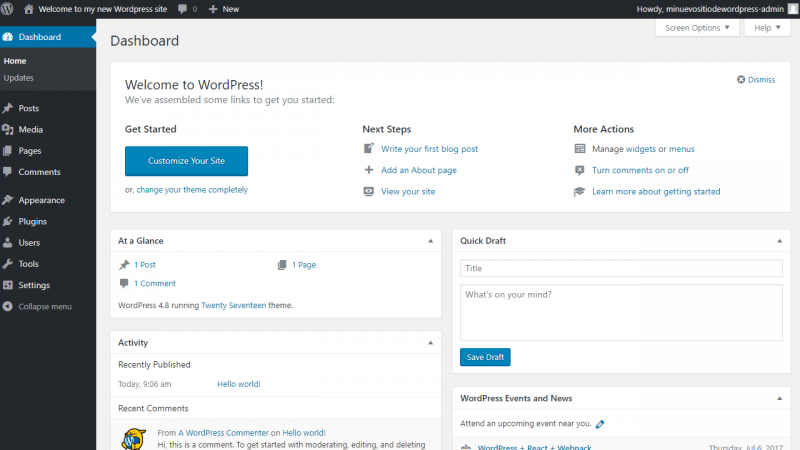Collapse the WordPress Events and News panel

pos(780,398)
